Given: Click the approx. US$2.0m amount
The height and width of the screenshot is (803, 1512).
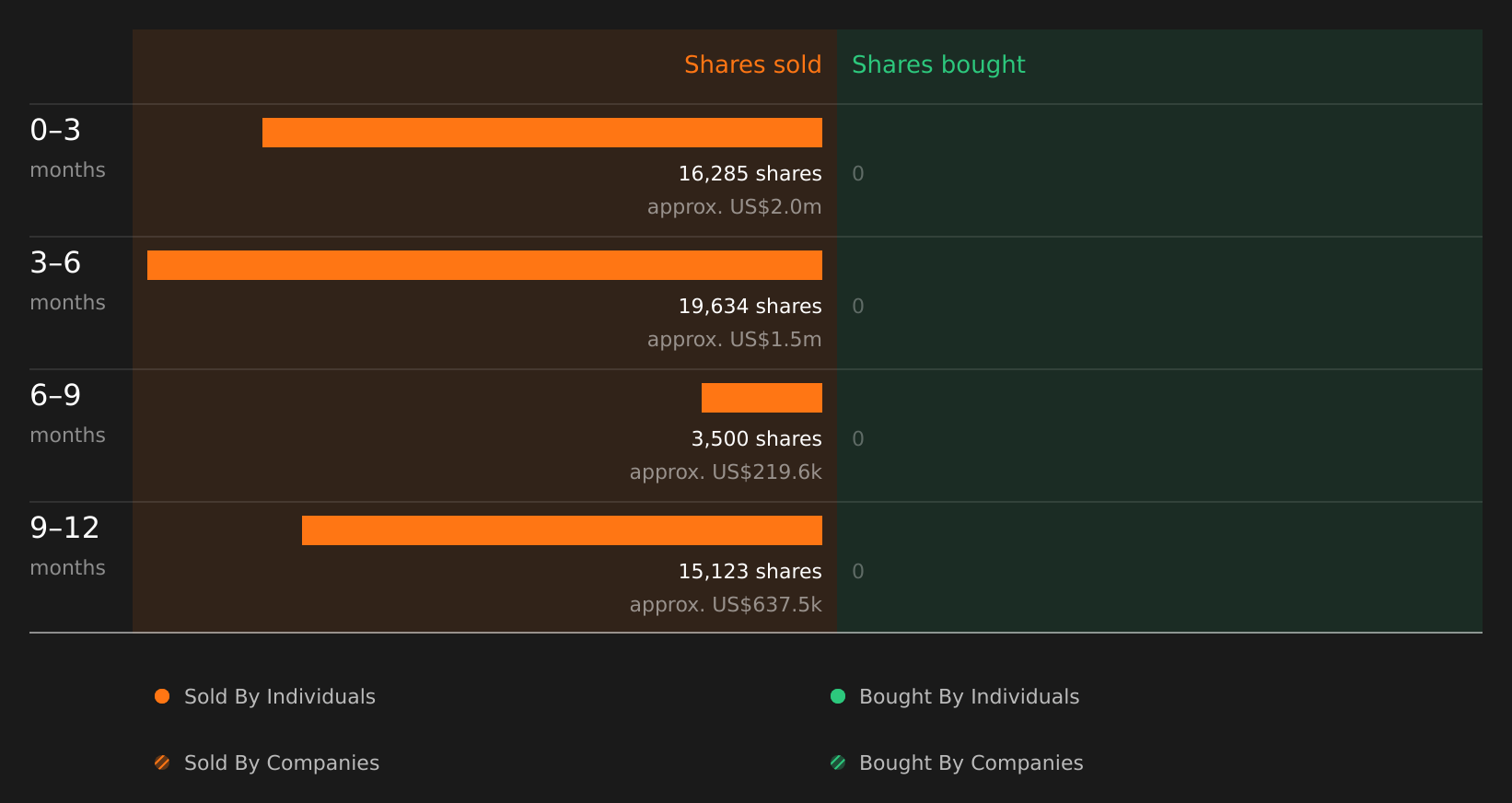Looking at the screenshot, I should (x=734, y=207).
